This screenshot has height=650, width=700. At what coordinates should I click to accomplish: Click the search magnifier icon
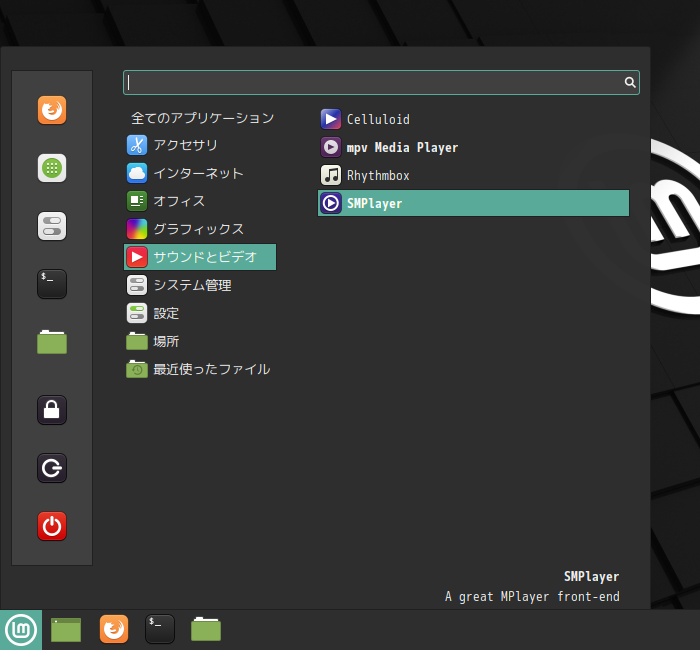point(630,82)
